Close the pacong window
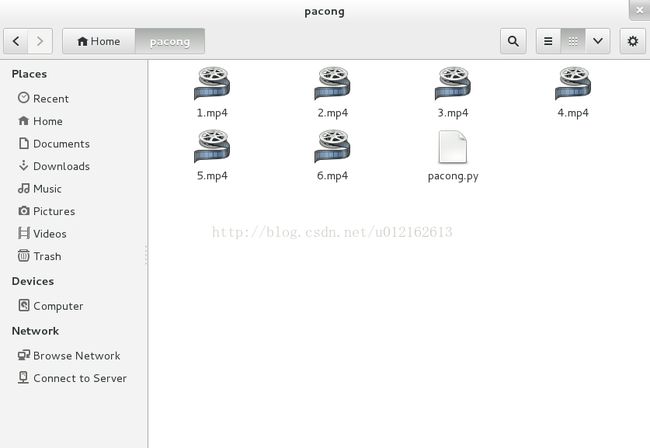Image resolution: width=650 pixels, height=448 pixels. tap(640, 10)
